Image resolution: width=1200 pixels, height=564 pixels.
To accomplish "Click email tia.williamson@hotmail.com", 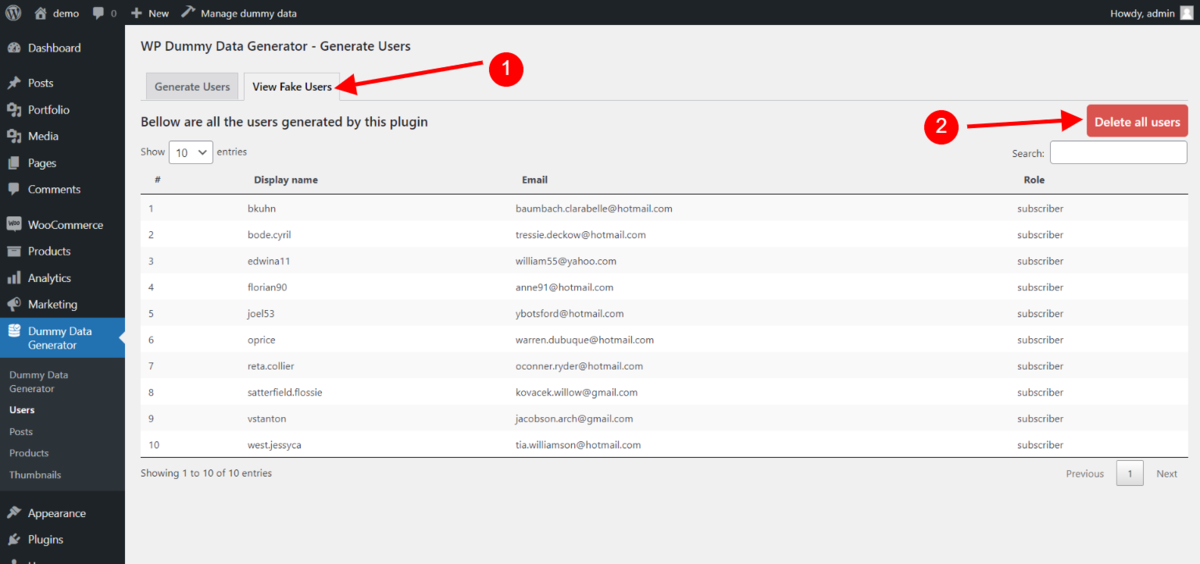I will pos(579,445).
